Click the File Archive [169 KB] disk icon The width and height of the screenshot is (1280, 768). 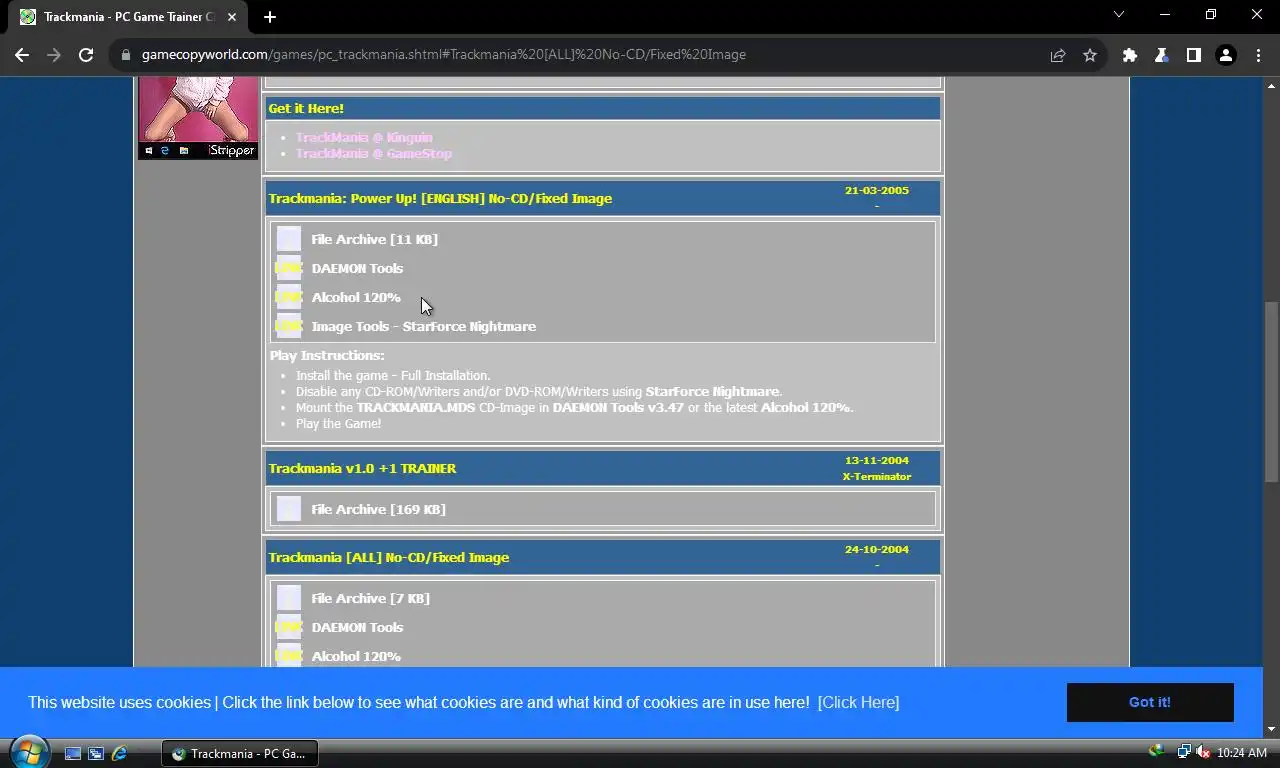[x=288, y=509]
